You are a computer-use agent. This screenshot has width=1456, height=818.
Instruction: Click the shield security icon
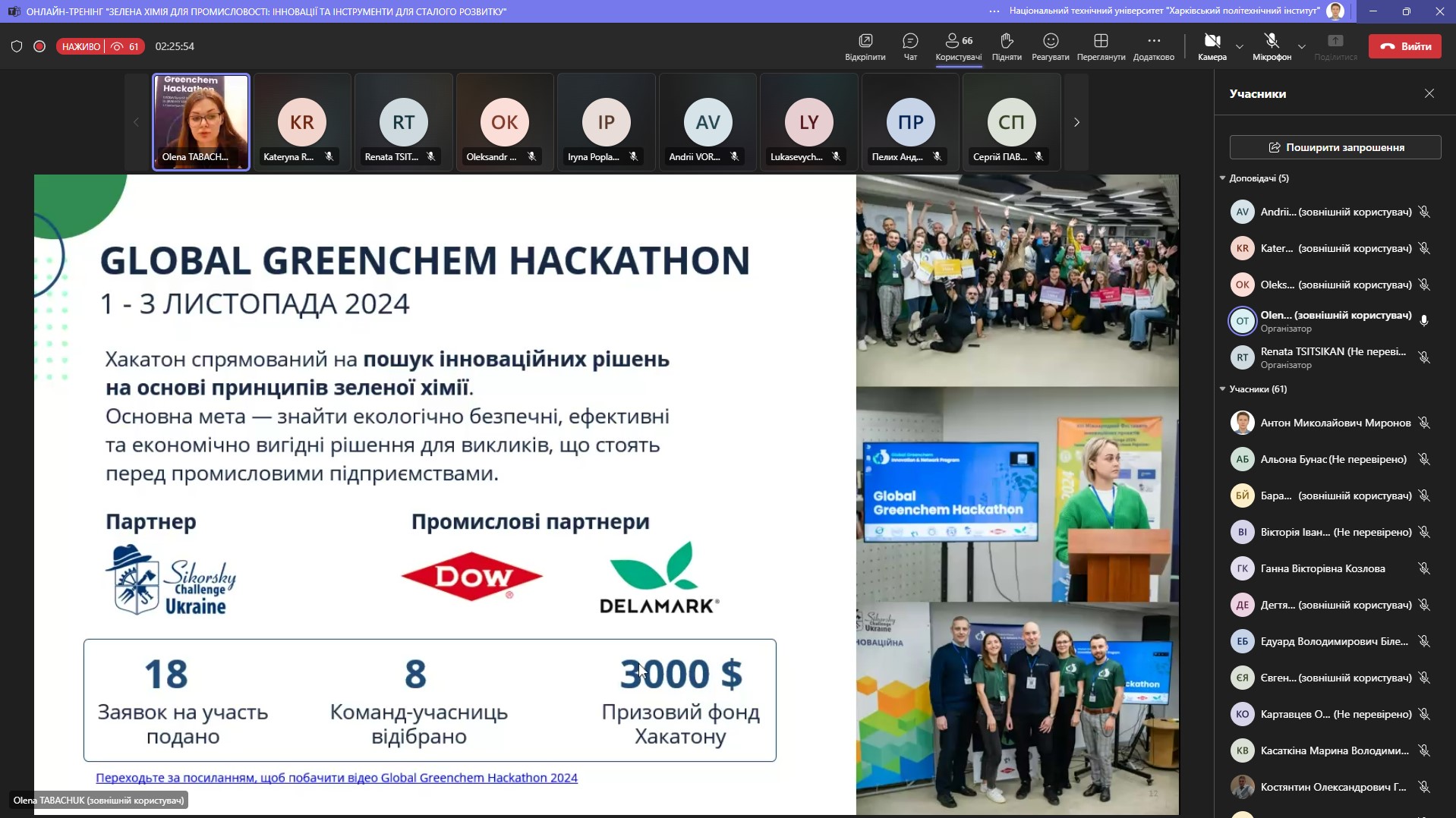pos(17,46)
